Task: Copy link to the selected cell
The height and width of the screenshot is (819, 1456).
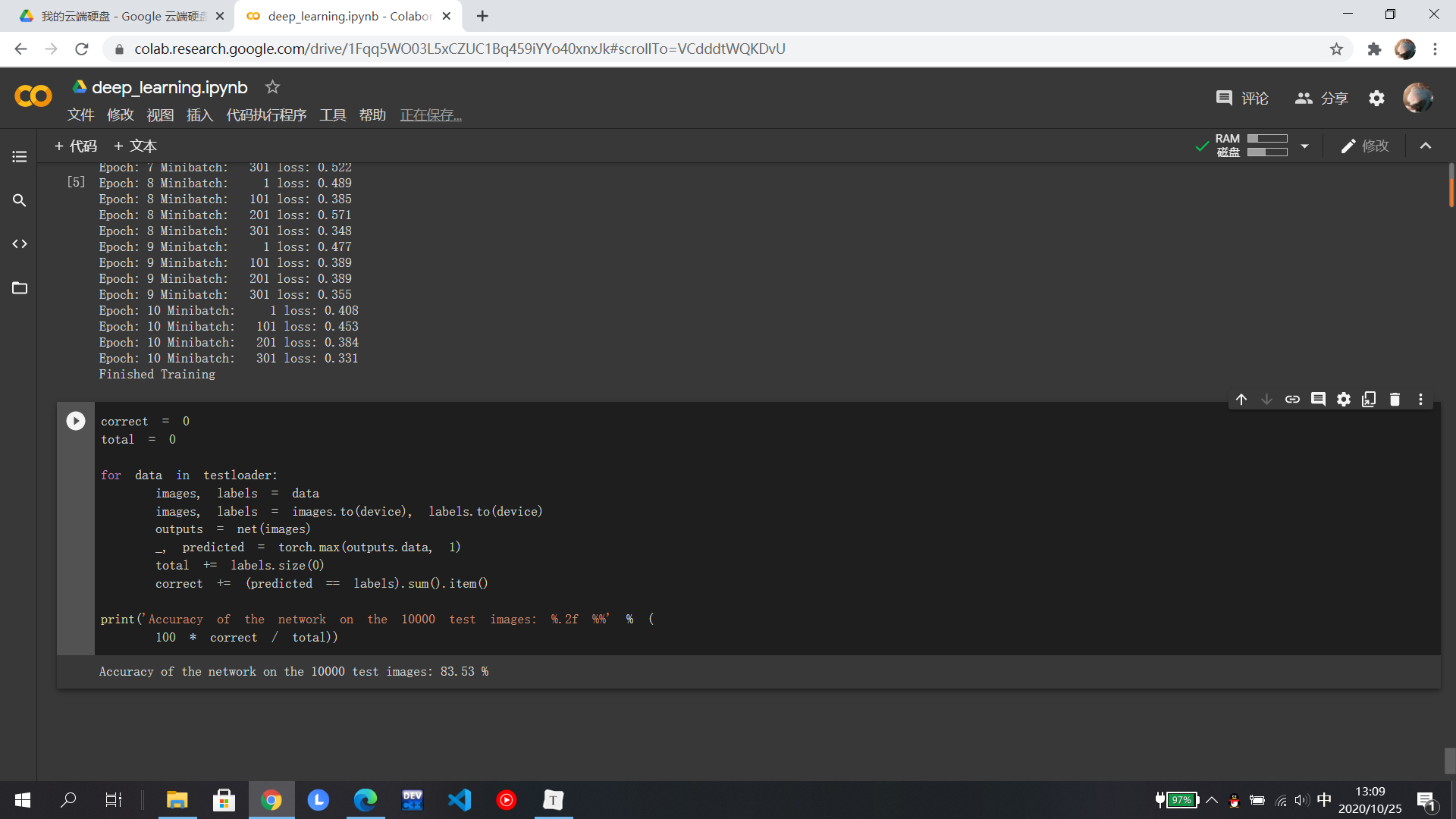Action: point(1292,400)
